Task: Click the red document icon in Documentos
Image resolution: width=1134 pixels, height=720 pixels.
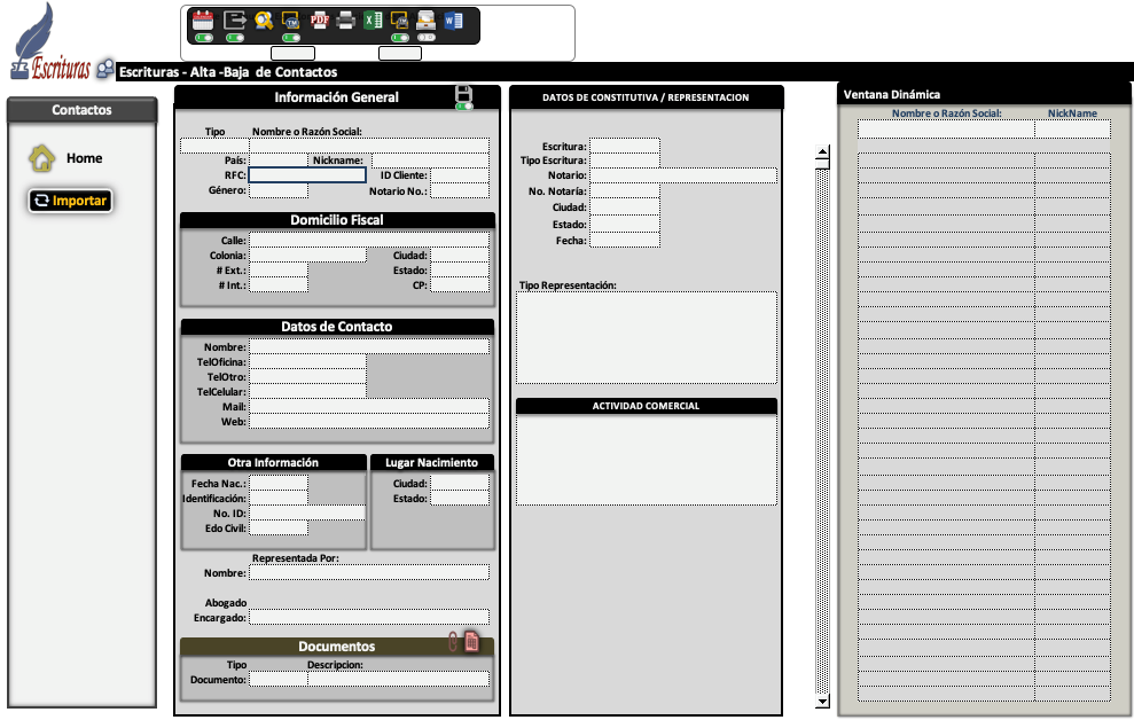Action: pyautogui.click(x=472, y=643)
